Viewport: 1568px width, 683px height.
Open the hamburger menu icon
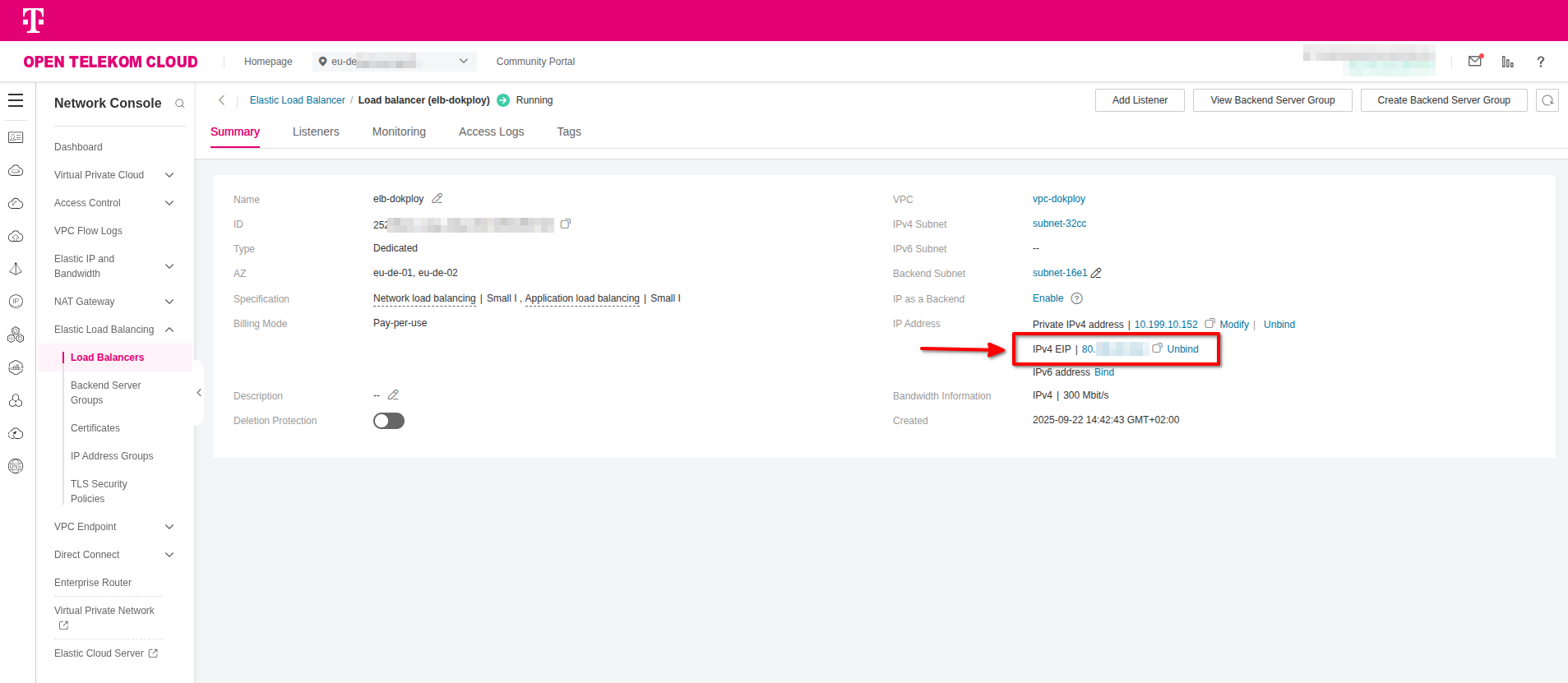pyautogui.click(x=16, y=101)
